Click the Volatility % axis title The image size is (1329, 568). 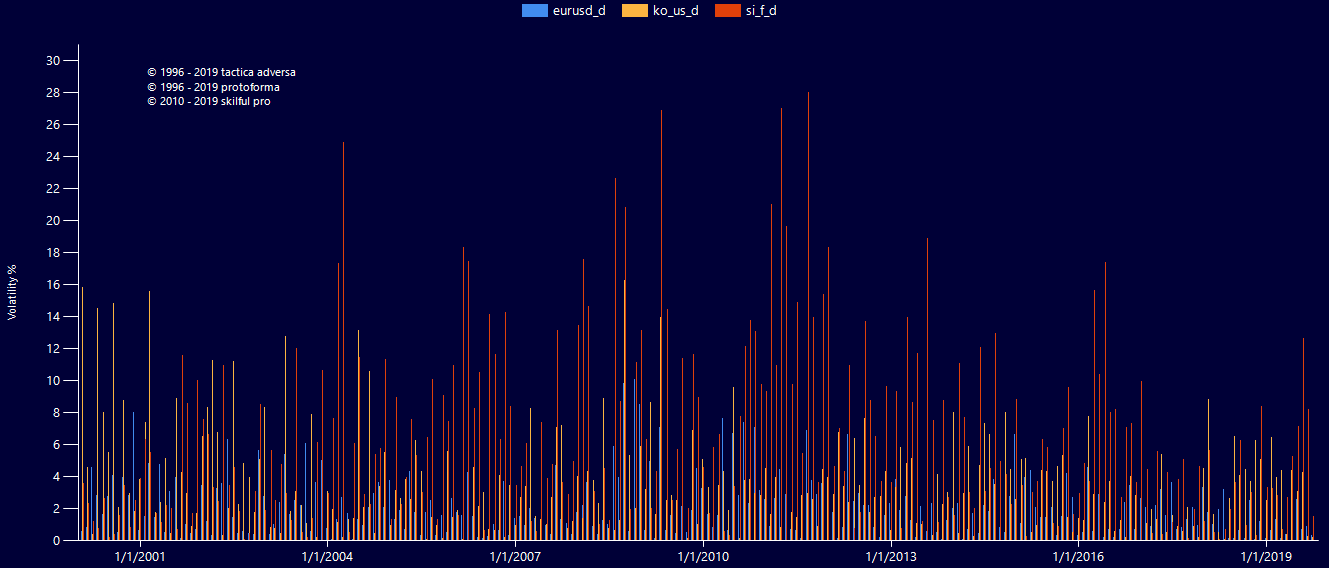tap(12, 292)
